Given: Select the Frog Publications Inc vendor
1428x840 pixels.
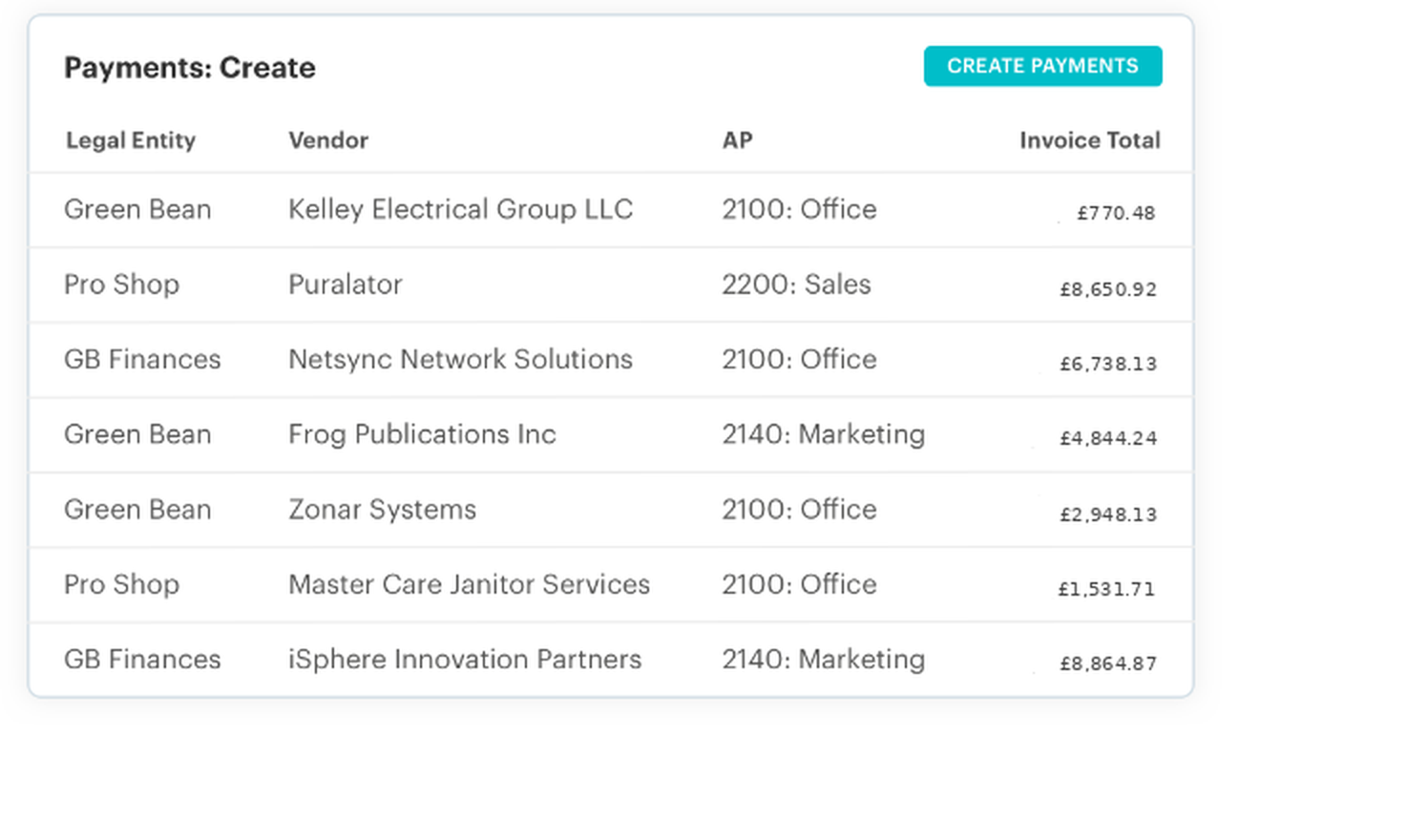Looking at the screenshot, I should [x=422, y=434].
